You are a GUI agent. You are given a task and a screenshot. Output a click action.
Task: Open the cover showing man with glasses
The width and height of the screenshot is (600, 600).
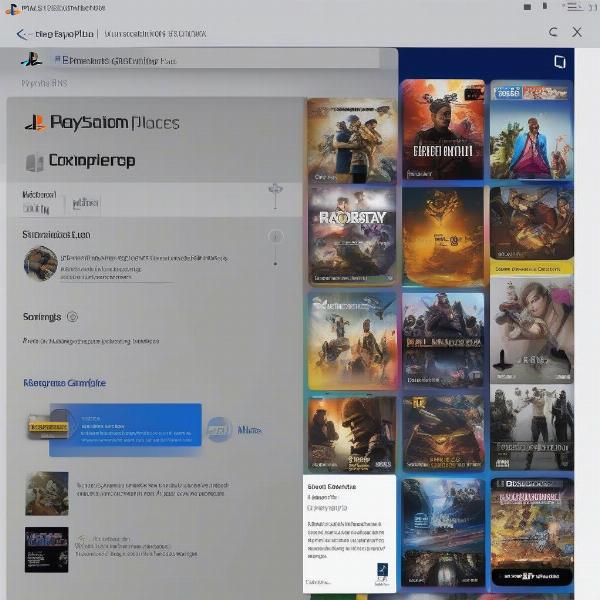coord(443,130)
